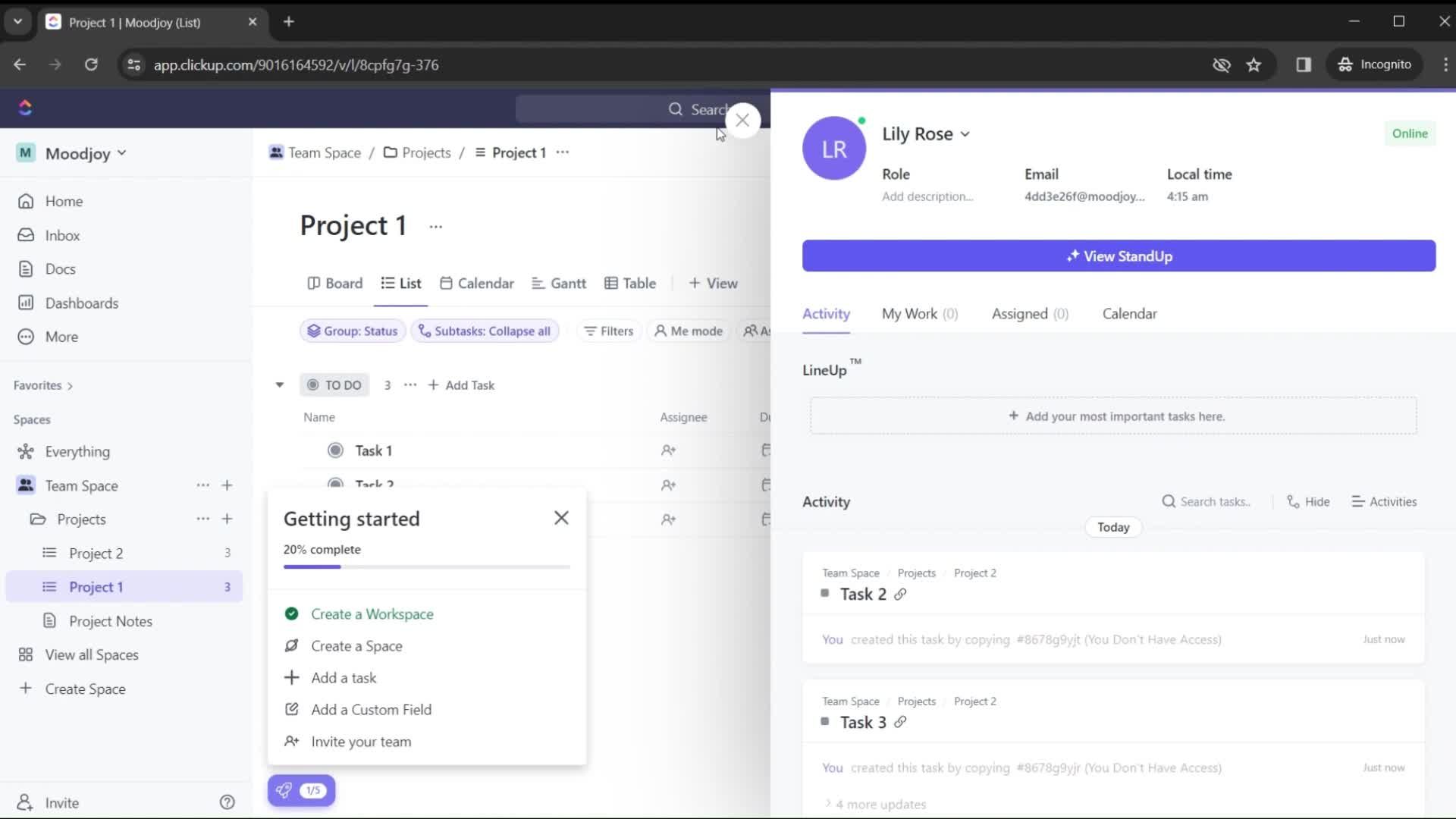Click the Team Space breadcrumb

click(315, 153)
